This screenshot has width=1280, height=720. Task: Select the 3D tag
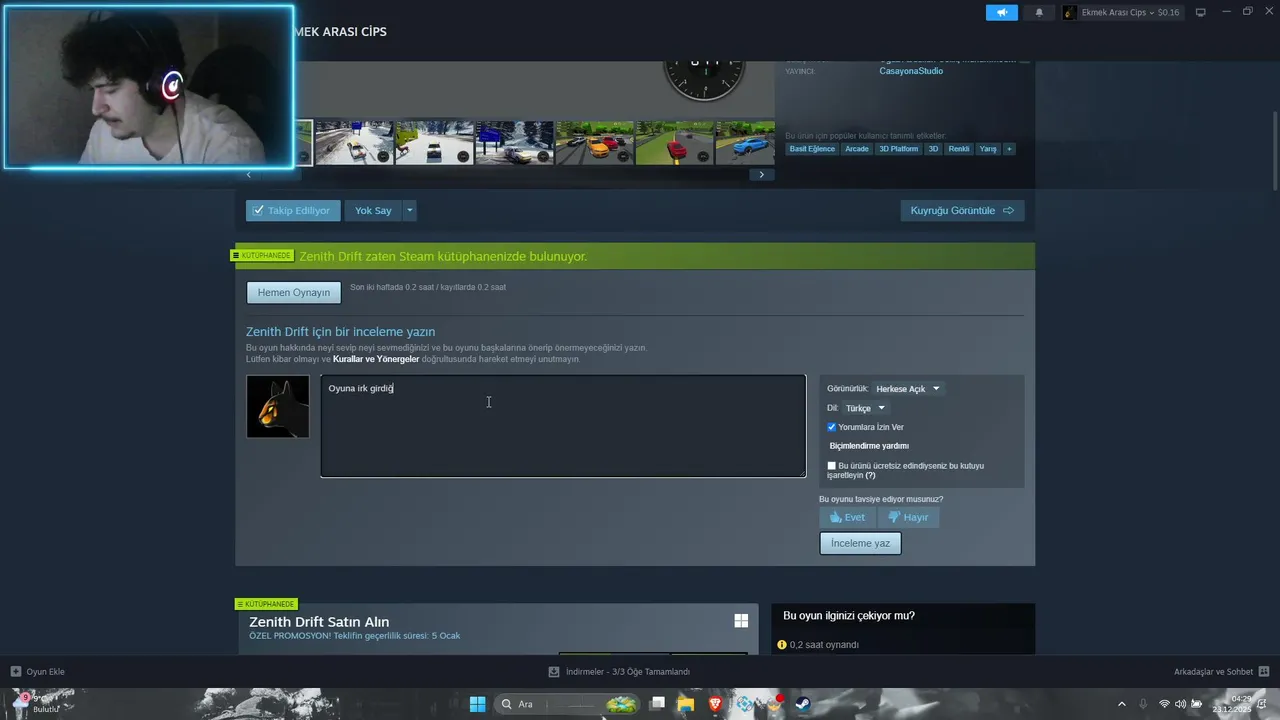[x=933, y=149]
